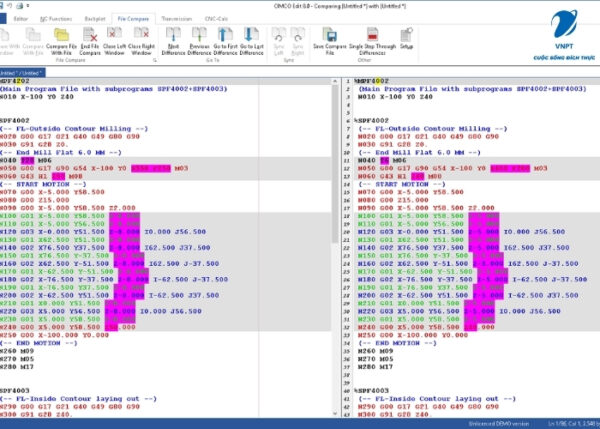This screenshot has height=429, width=600.
Task: Switch to the Transmission tab
Action: tap(176, 19)
